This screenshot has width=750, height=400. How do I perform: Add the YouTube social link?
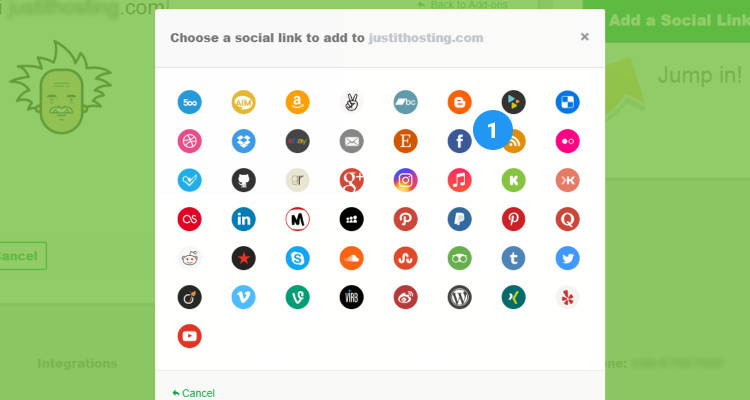click(x=190, y=336)
